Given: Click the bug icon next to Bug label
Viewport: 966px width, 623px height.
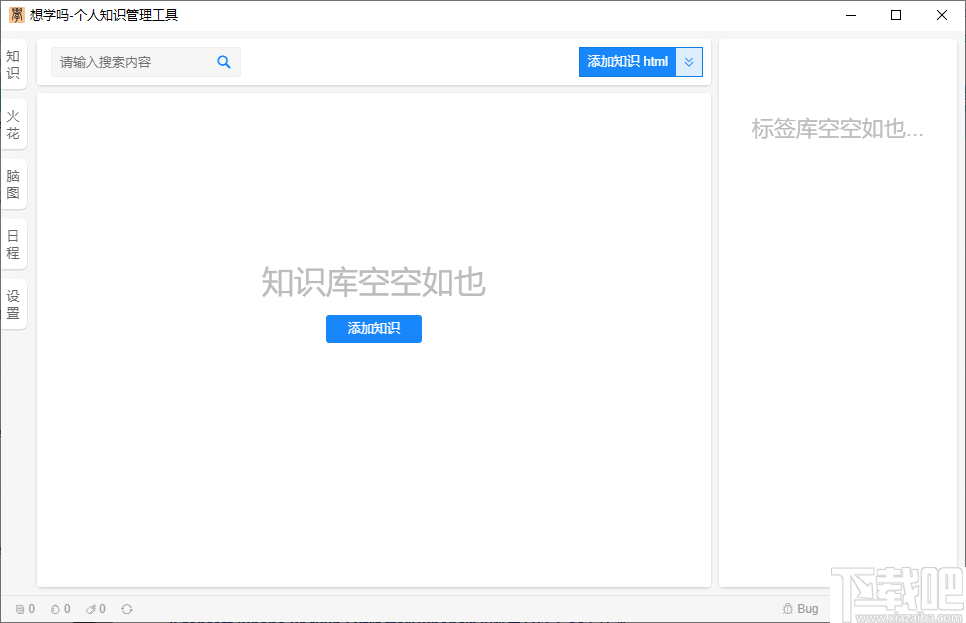Looking at the screenshot, I should point(789,608).
